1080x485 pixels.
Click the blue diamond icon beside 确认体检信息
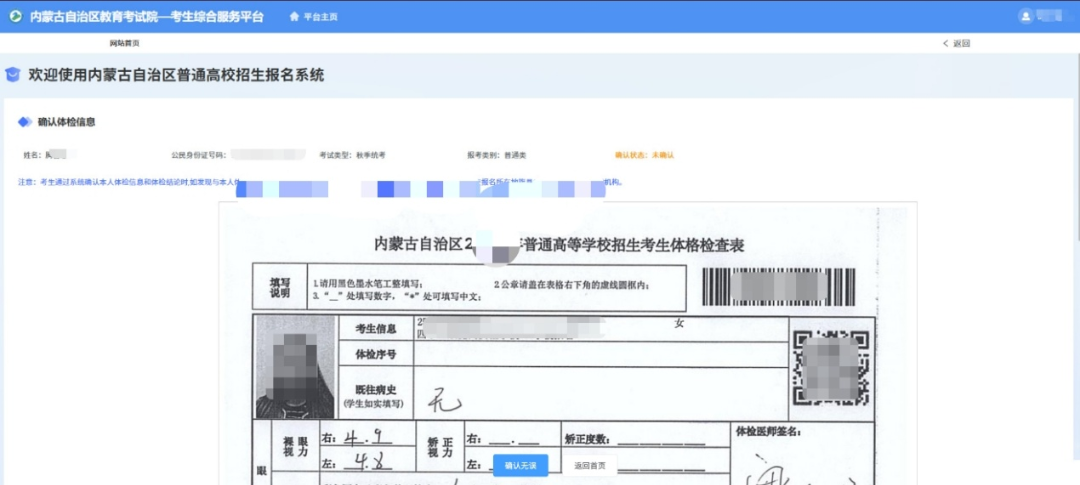tap(25, 122)
